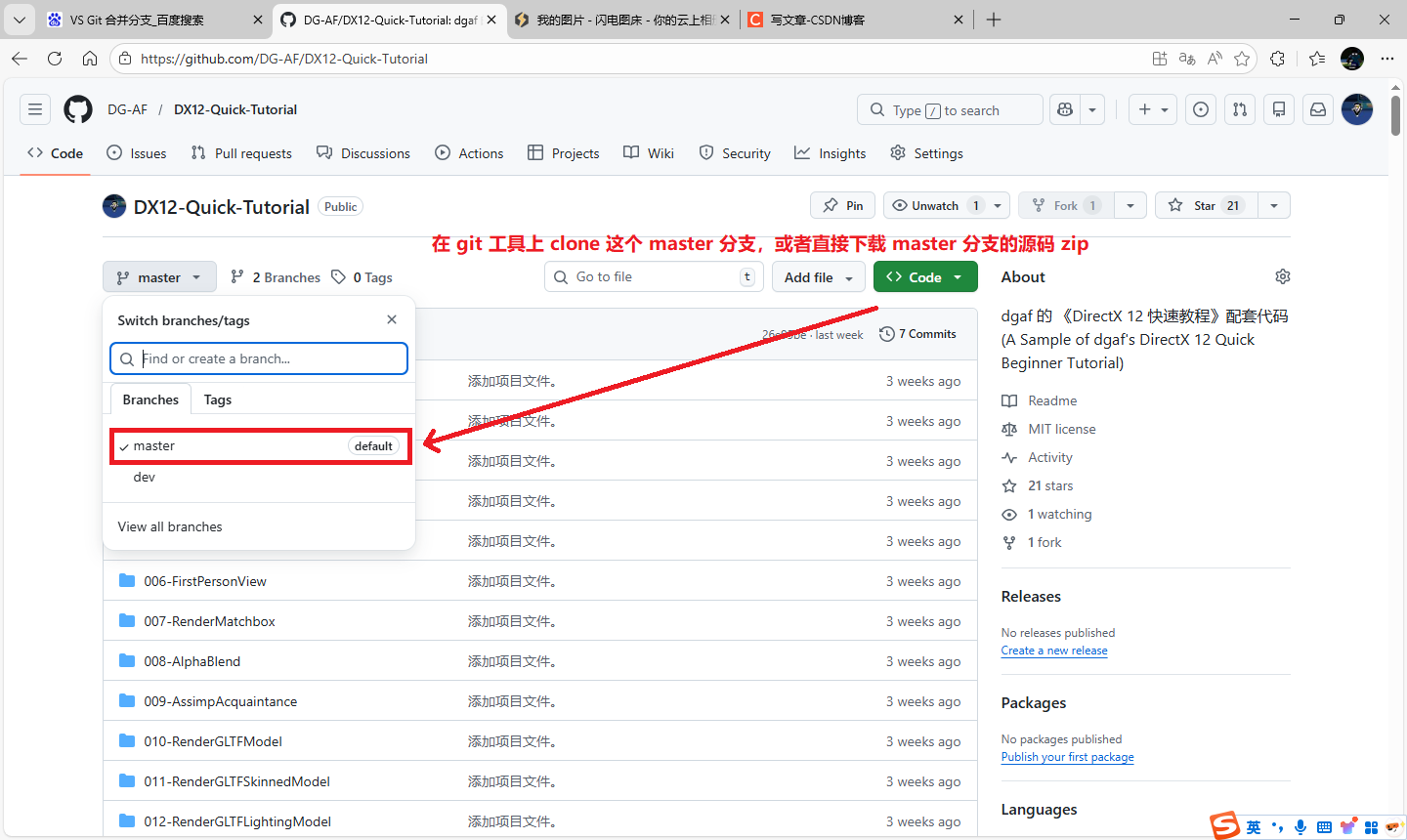Jump to Readme in About sidebar
The width and height of the screenshot is (1407, 840).
1040,400
